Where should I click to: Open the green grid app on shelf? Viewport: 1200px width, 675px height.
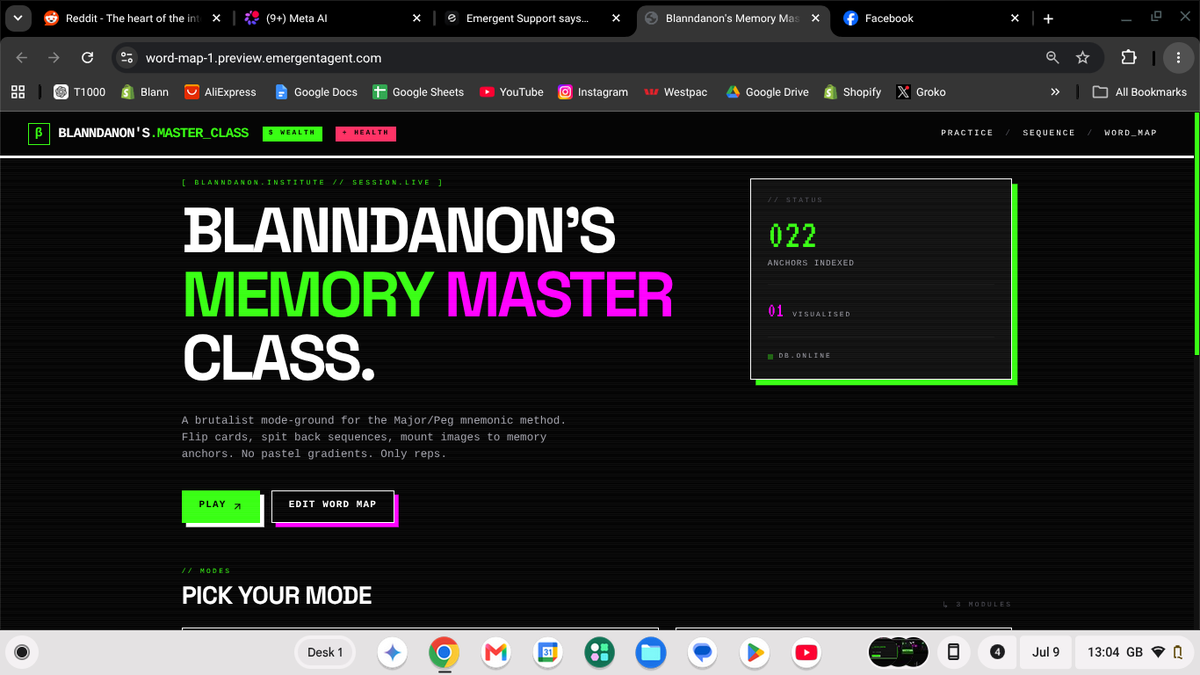point(600,652)
